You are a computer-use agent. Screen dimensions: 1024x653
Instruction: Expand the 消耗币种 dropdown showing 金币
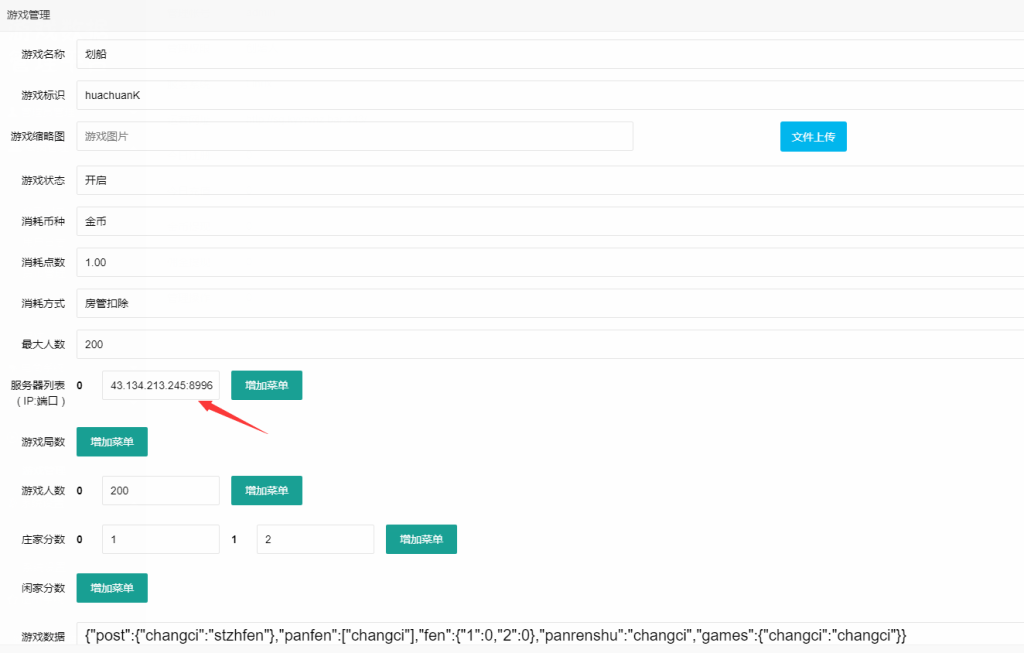coord(548,221)
